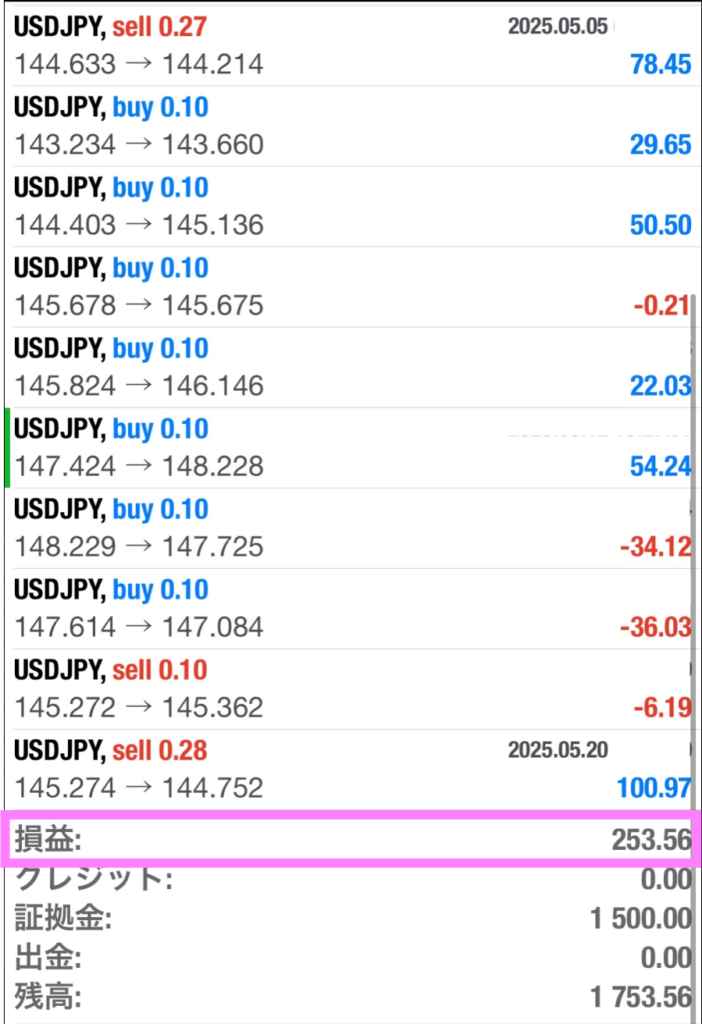
Task: Open trade with -34.12 loss
Action: [x=351, y=528]
